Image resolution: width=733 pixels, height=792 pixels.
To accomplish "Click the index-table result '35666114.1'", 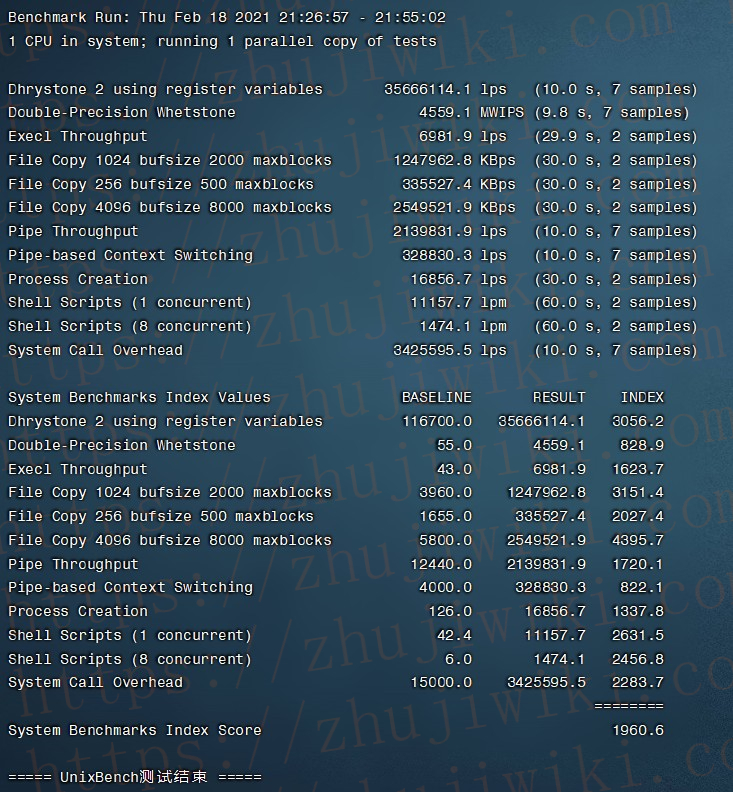I will coord(542,421).
